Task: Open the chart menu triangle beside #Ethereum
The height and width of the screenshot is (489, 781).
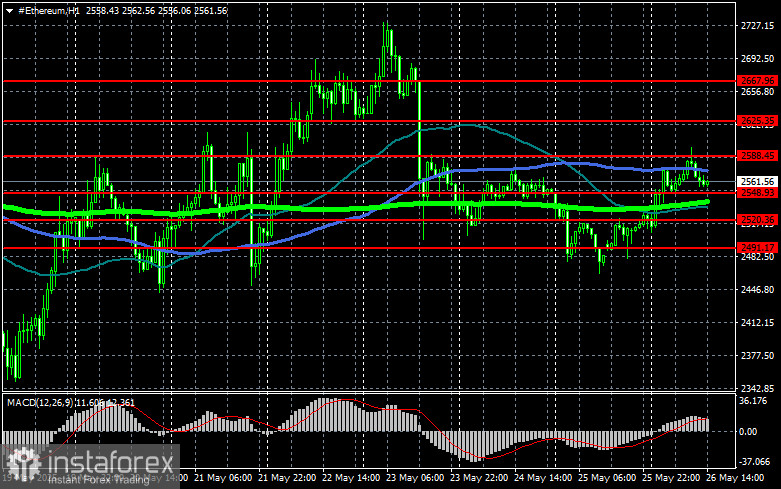Action: click(9, 10)
